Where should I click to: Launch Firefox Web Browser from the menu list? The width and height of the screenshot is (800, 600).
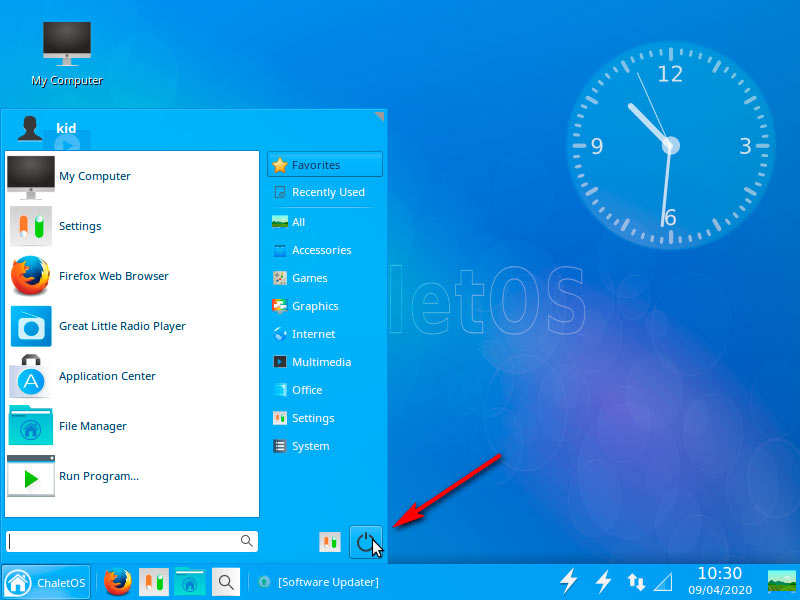(132, 276)
